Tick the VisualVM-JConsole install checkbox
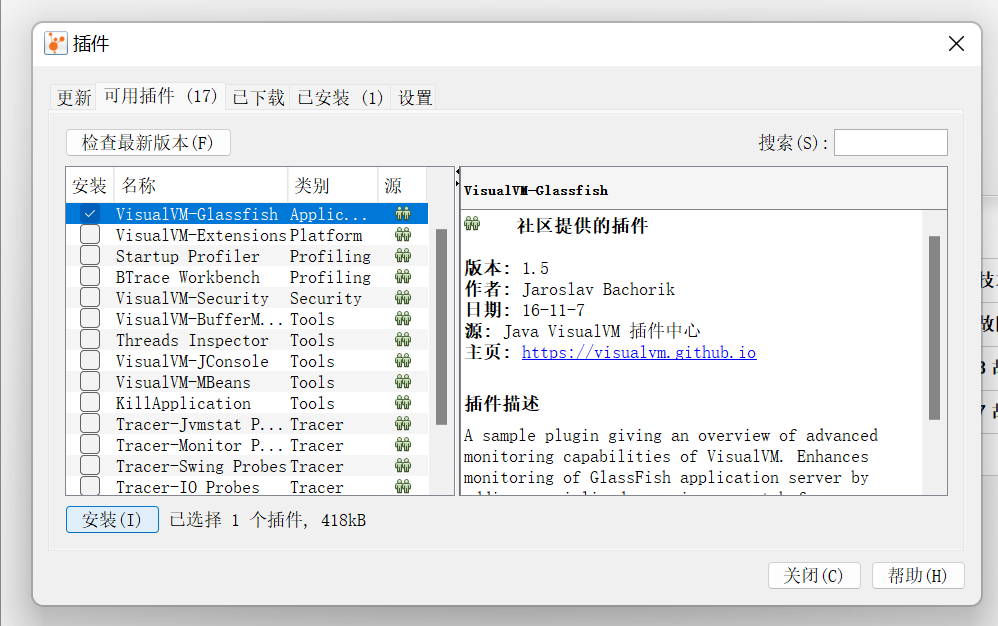This screenshot has width=998, height=626. 90,361
